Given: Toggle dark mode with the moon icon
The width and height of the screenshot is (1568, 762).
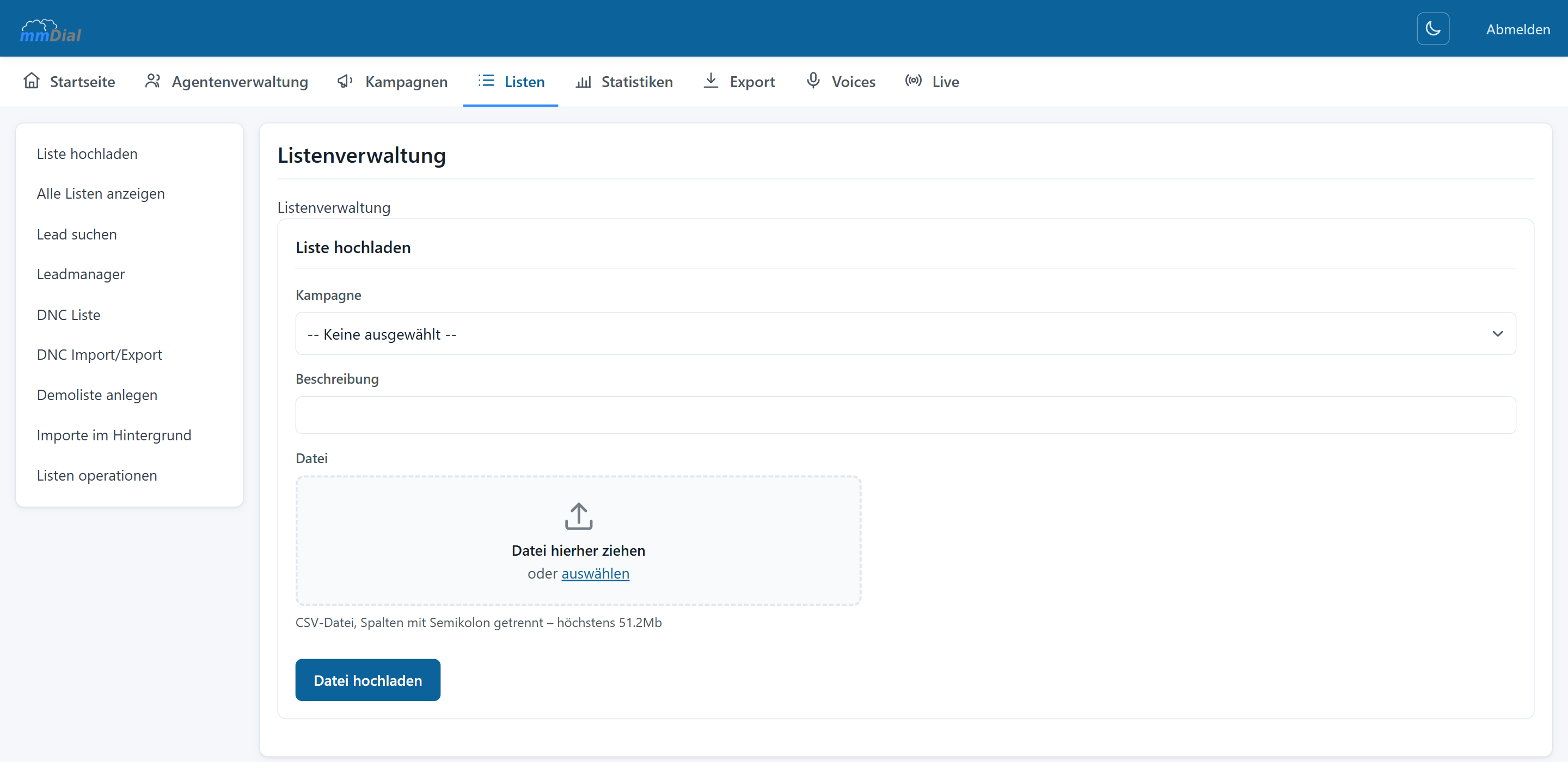Looking at the screenshot, I should point(1433,29).
